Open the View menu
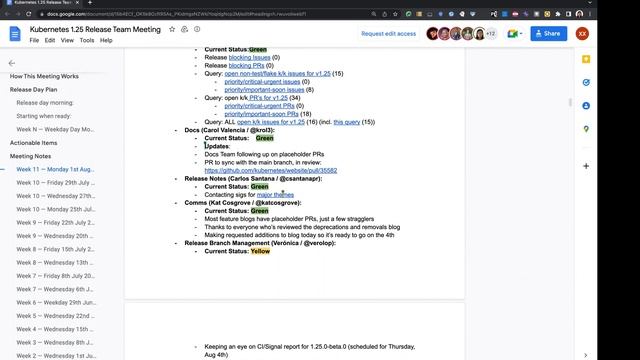The width and height of the screenshot is (640, 360). [x=67, y=40]
